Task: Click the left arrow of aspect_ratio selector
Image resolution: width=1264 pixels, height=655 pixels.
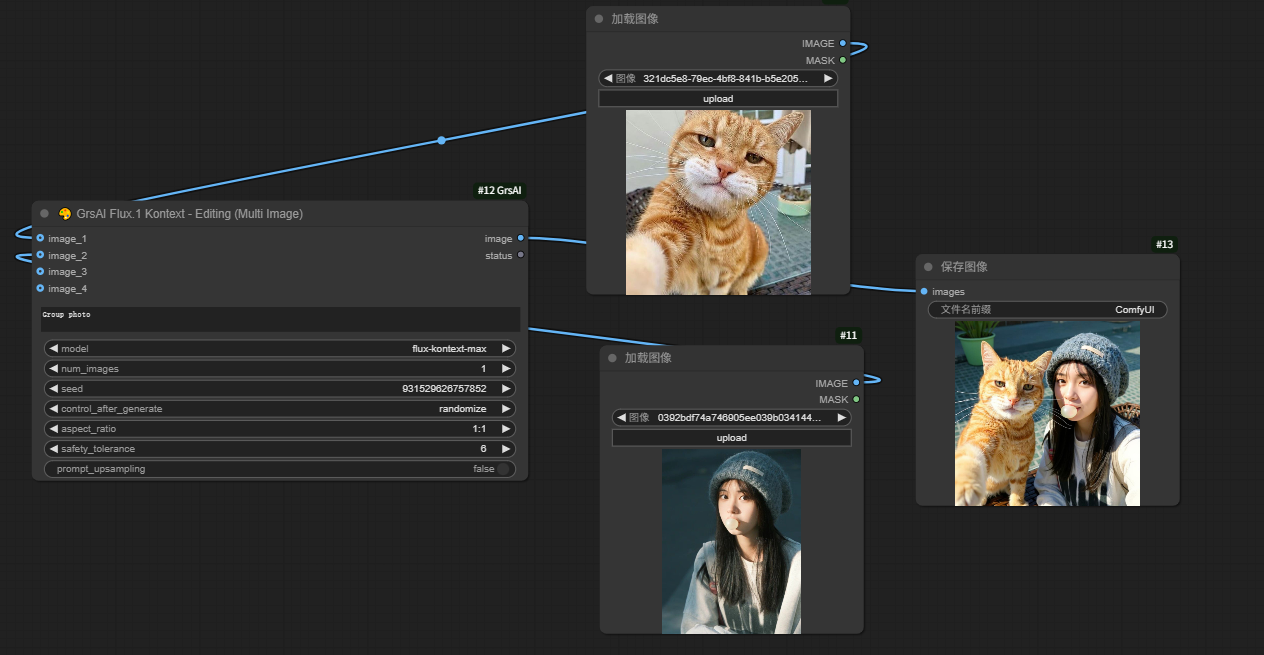Action: [54, 429]
